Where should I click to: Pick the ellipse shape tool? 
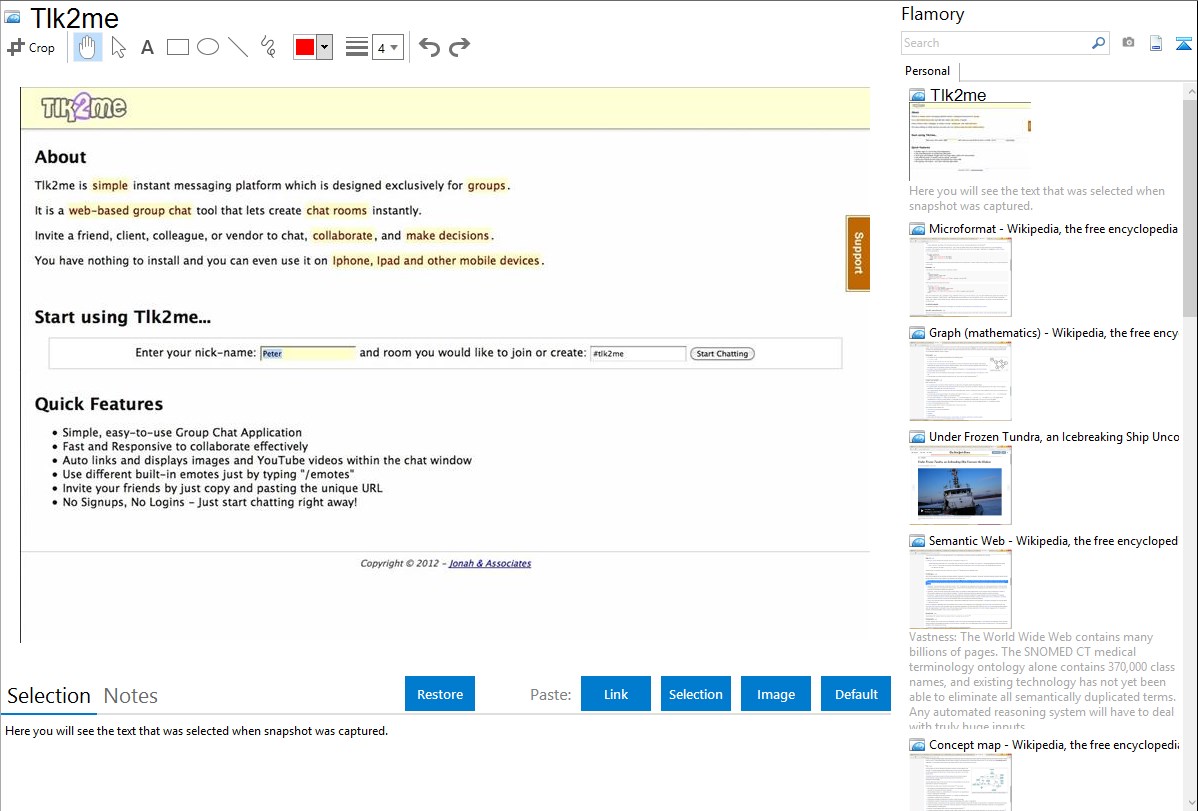pyautogui.click(x=208, y=47)
